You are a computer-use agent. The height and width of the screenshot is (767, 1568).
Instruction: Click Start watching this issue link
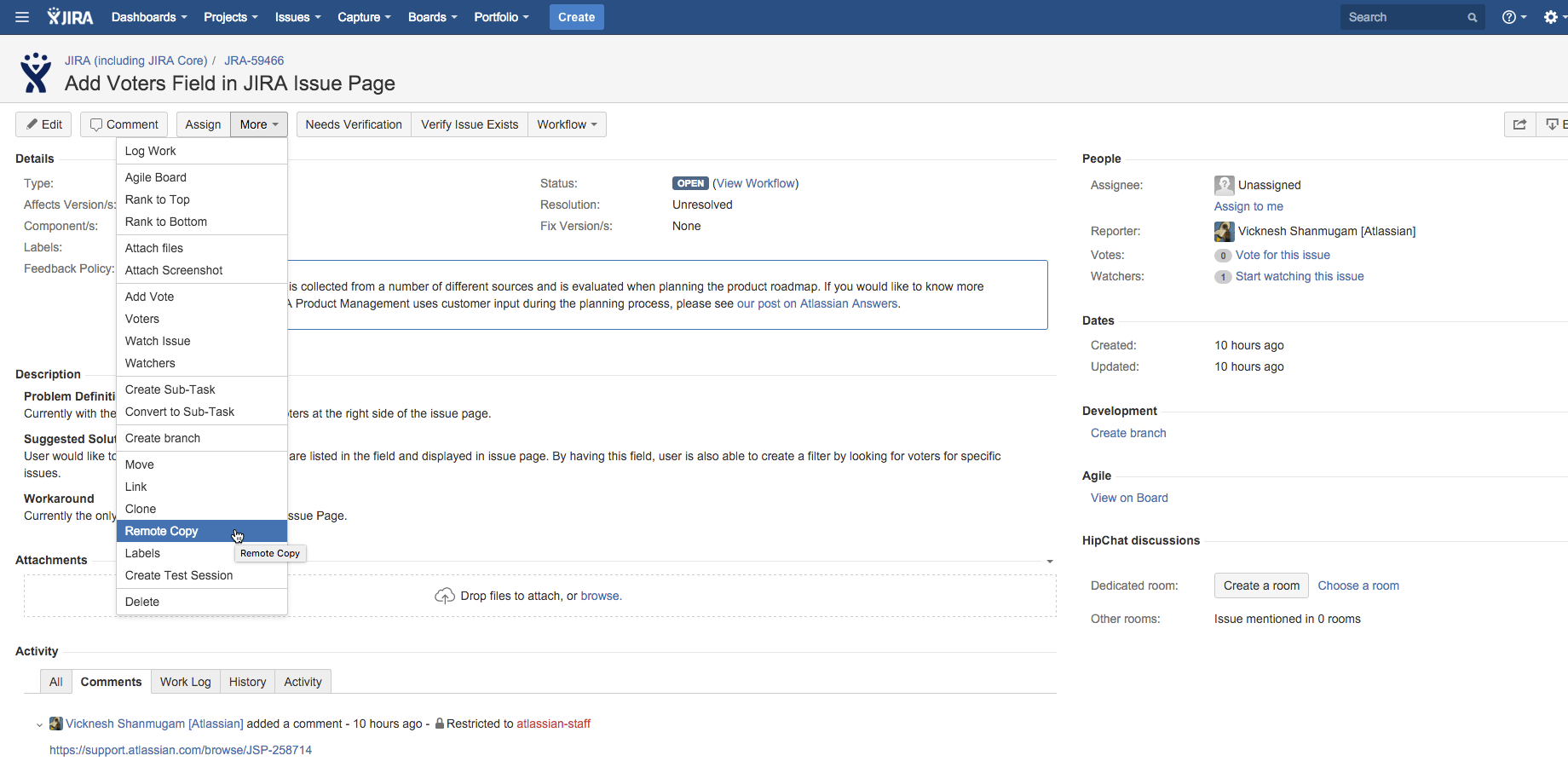pos(1300,276)
